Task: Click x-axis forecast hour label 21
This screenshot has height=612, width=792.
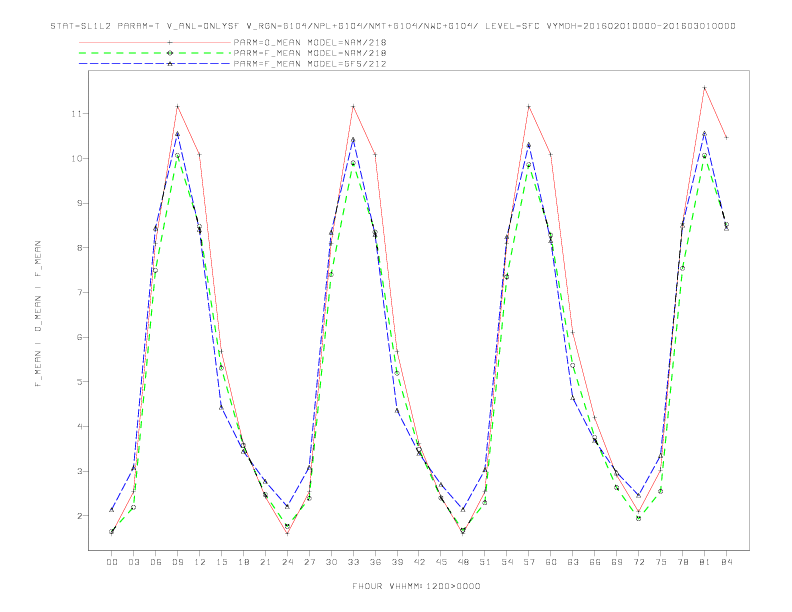Action: tap(265, 562)
